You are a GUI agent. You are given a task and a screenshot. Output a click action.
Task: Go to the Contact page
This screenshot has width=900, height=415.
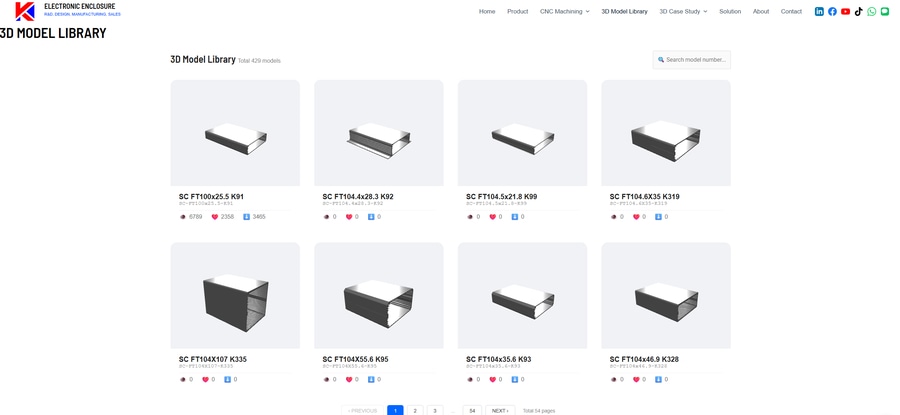tap(791, 11)
